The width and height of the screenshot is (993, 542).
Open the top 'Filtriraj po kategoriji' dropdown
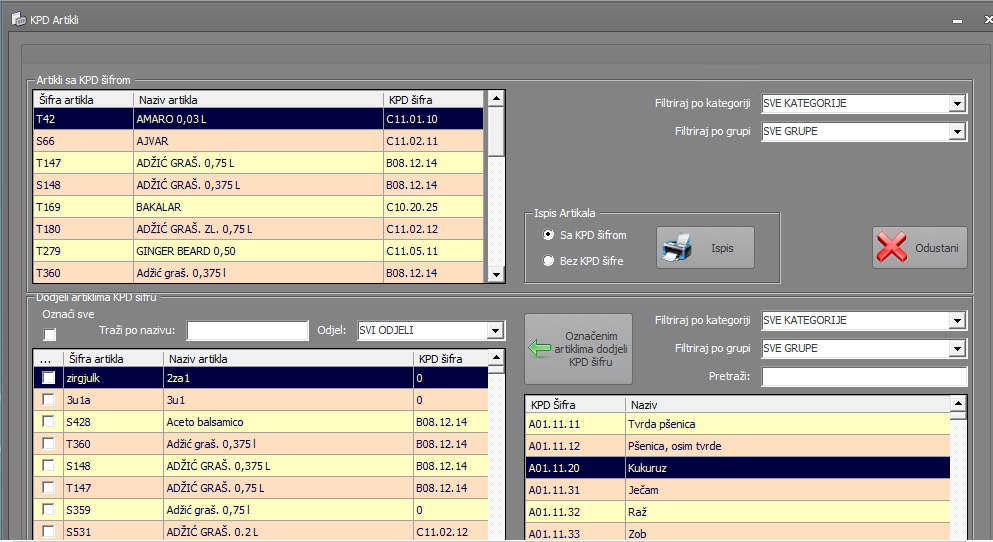coord(957,104)
